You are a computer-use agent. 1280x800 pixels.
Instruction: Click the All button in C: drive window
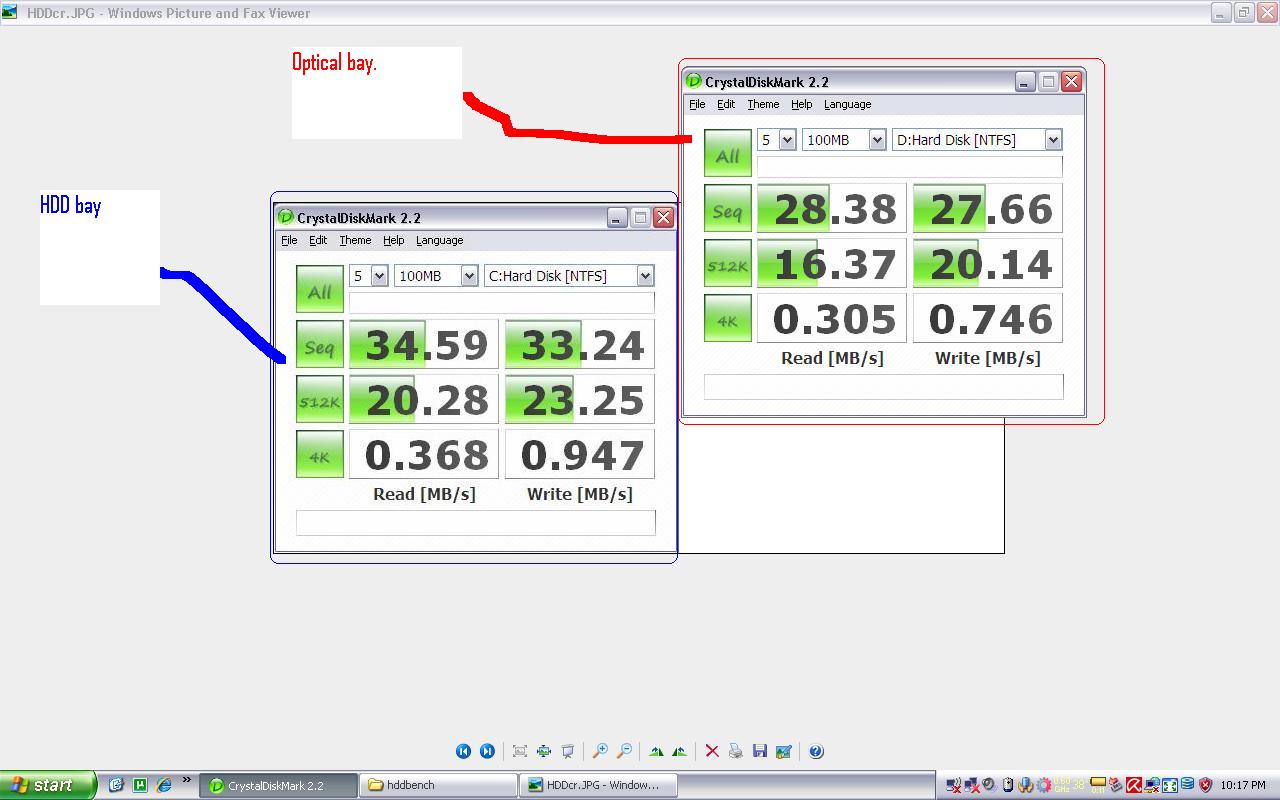tap(320, 289)
